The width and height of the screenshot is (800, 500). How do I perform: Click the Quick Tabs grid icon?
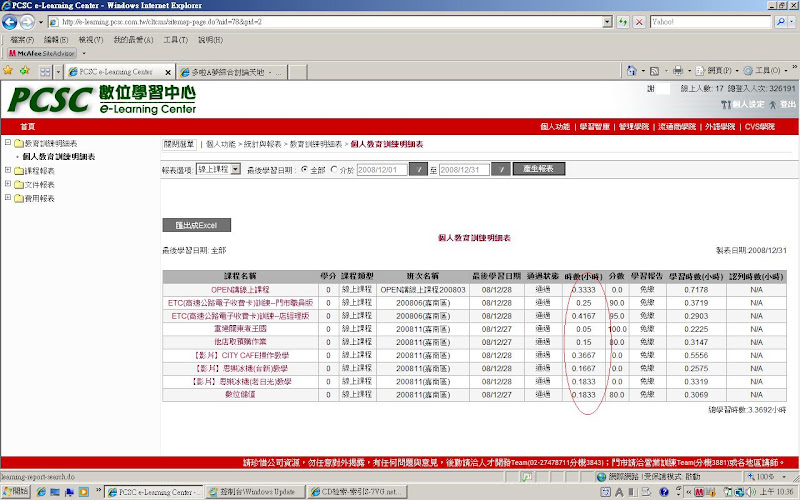[x=45, y=72]
